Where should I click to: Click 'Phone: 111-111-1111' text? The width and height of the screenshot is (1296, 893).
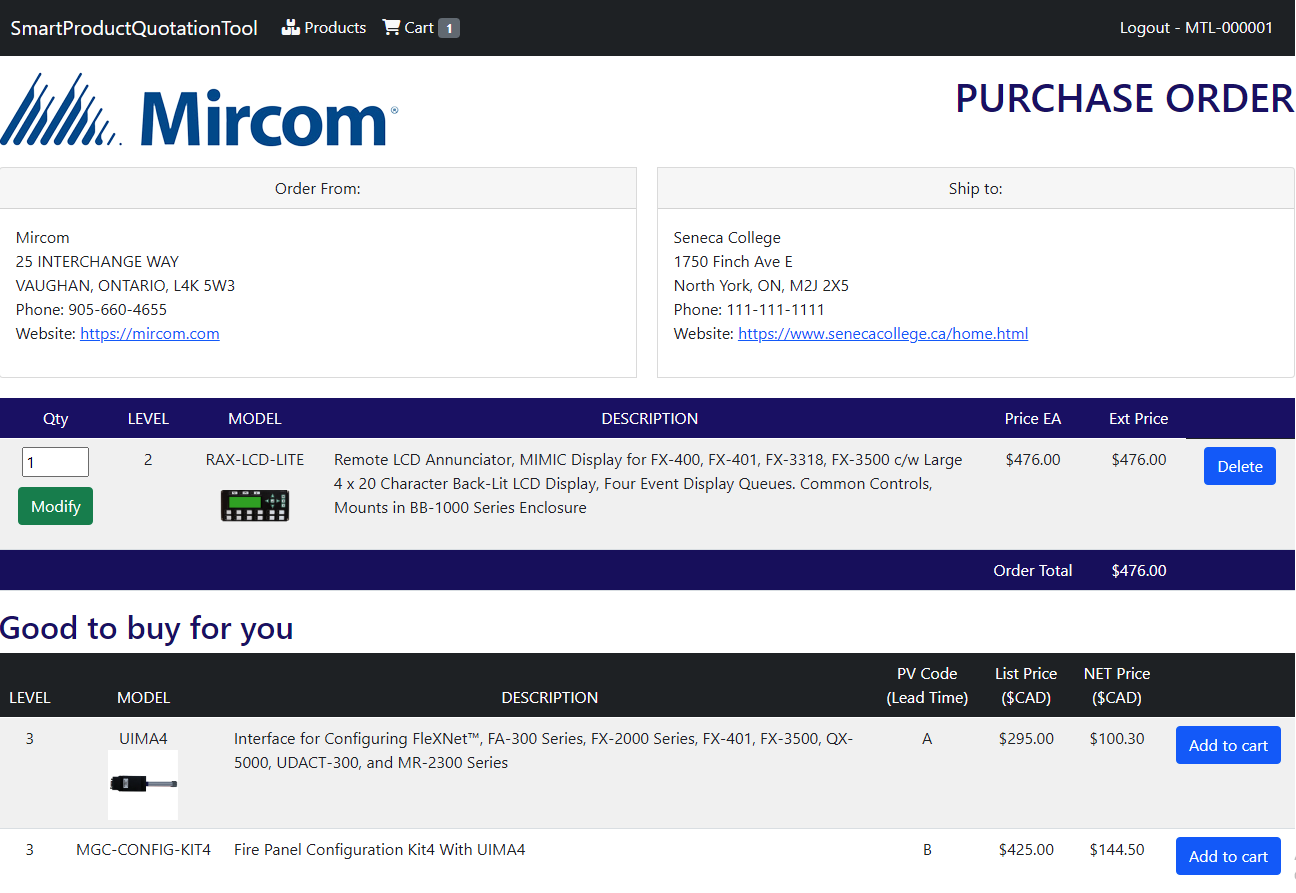[x=749, y=310]
